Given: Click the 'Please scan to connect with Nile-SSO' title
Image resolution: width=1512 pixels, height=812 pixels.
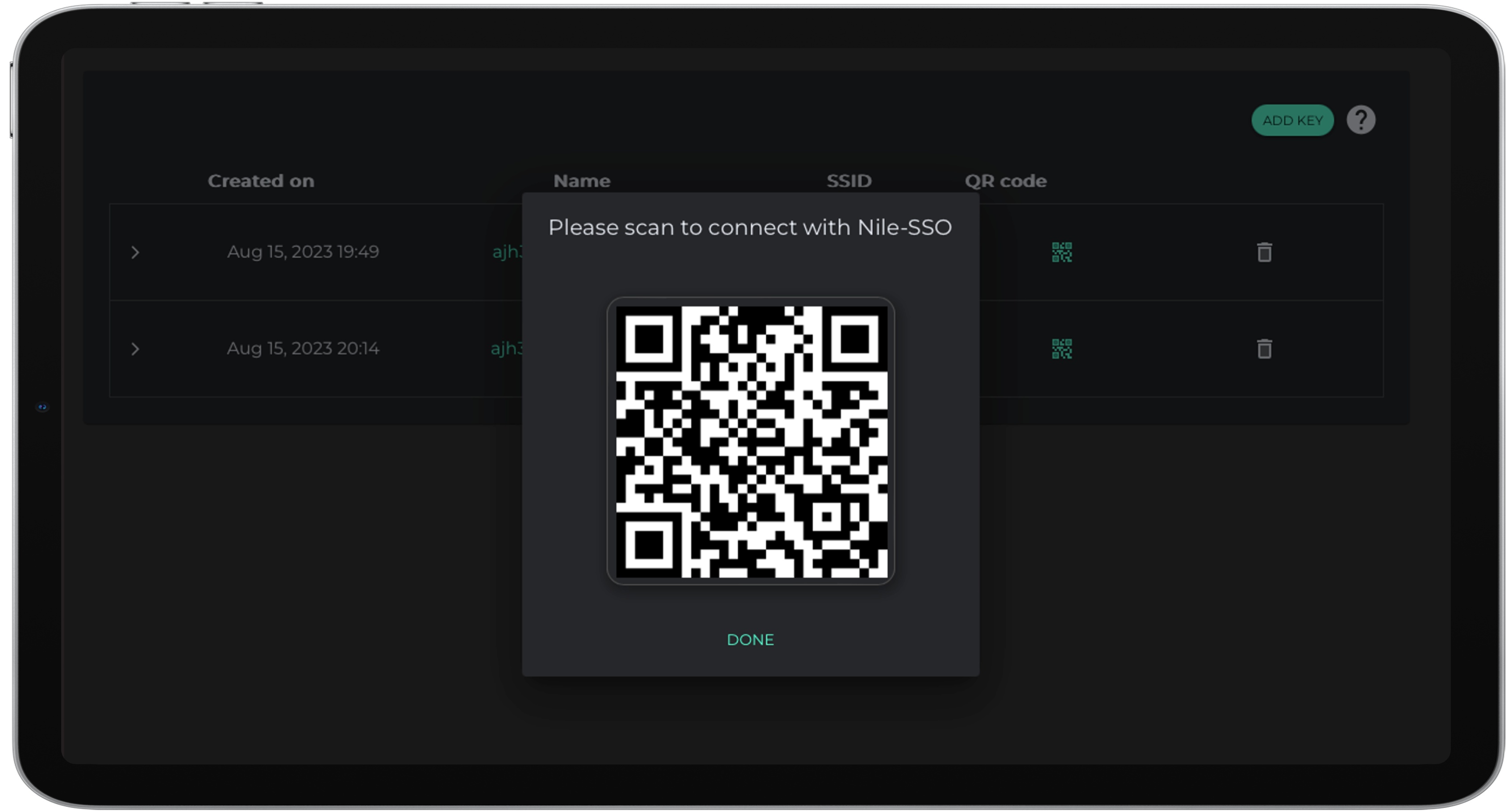Looking at the screenshot, I should 750,227.
